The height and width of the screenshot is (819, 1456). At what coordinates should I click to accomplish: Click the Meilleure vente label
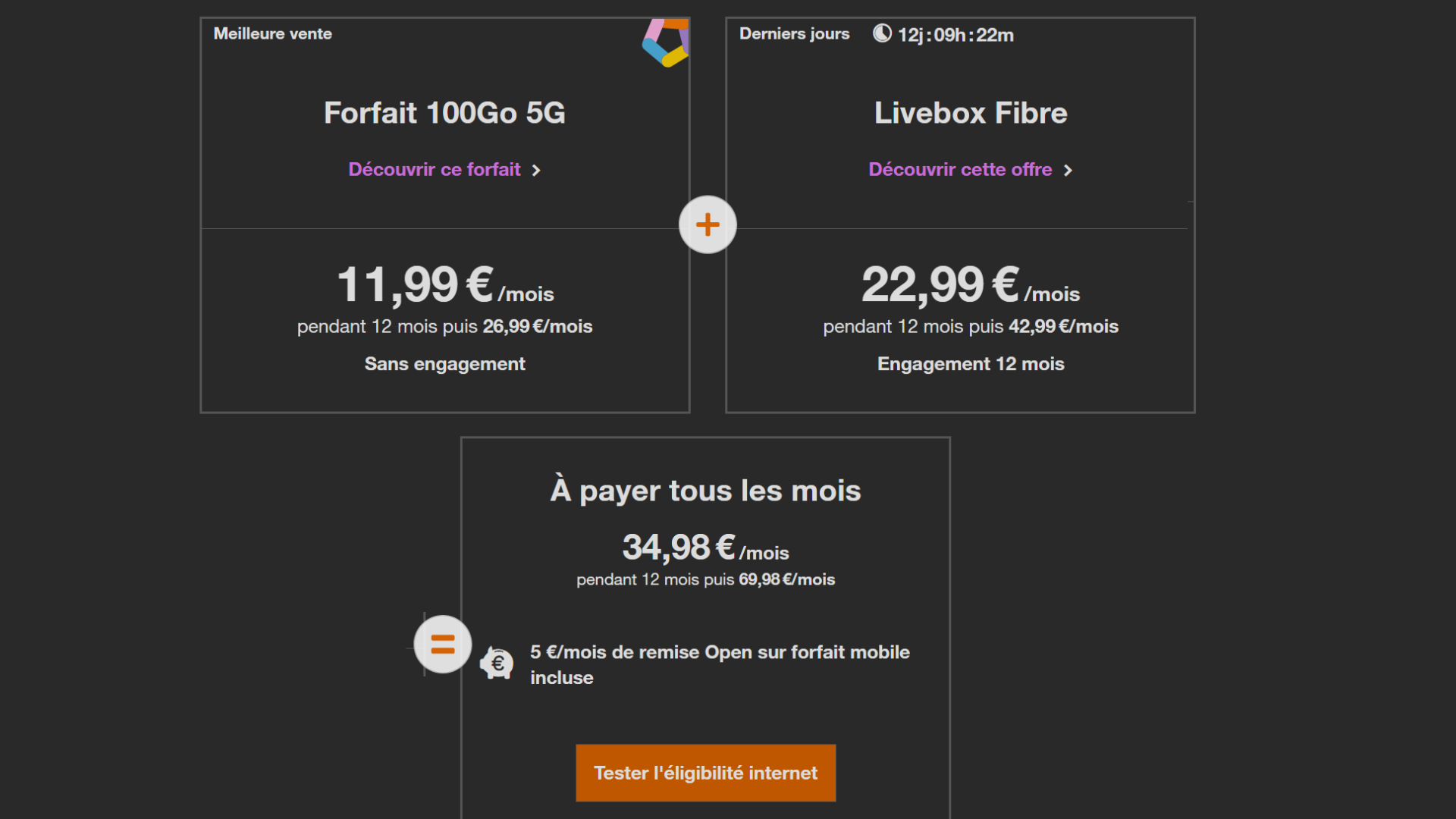273,34
